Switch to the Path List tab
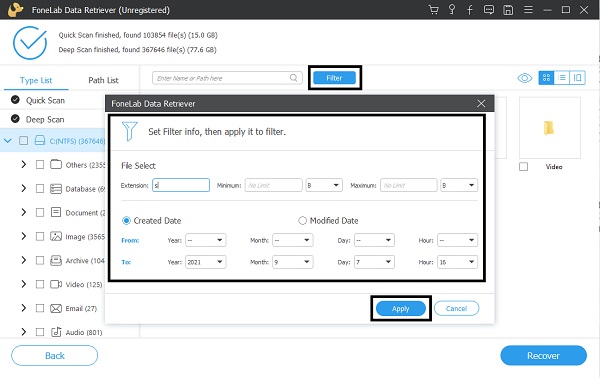Viewport: 600px width, 378px height. [x=103, y=80]
